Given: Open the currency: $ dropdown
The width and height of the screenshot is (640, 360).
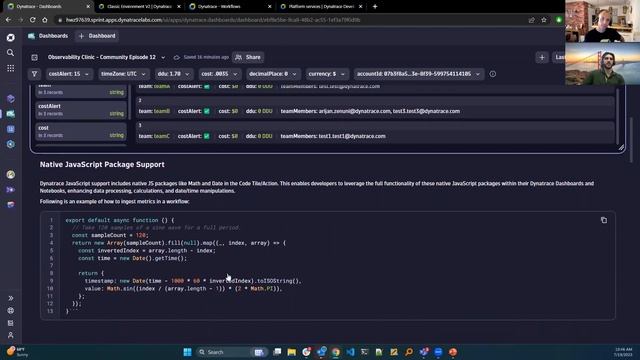Looking at the screenshot, I should pyautogui.click(x=327, y=74).
